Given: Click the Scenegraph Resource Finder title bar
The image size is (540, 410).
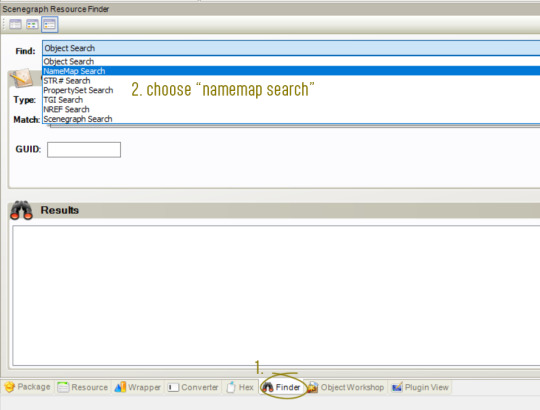Looking at the screenshot, I should point(270,9).
